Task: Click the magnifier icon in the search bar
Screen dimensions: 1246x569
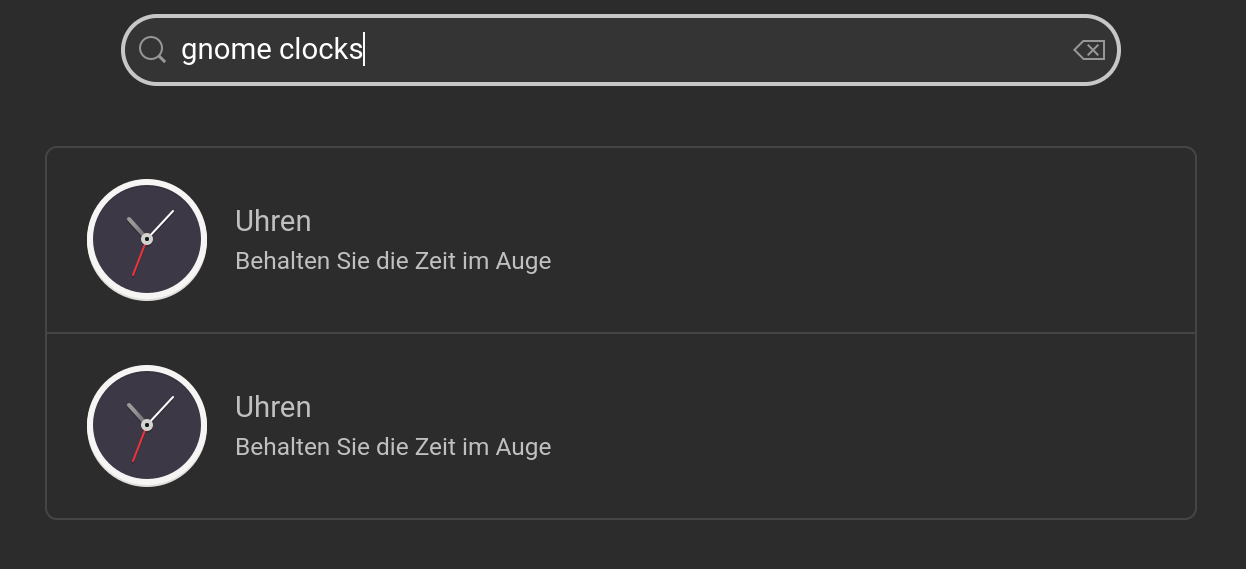Action: click(152, 50)
